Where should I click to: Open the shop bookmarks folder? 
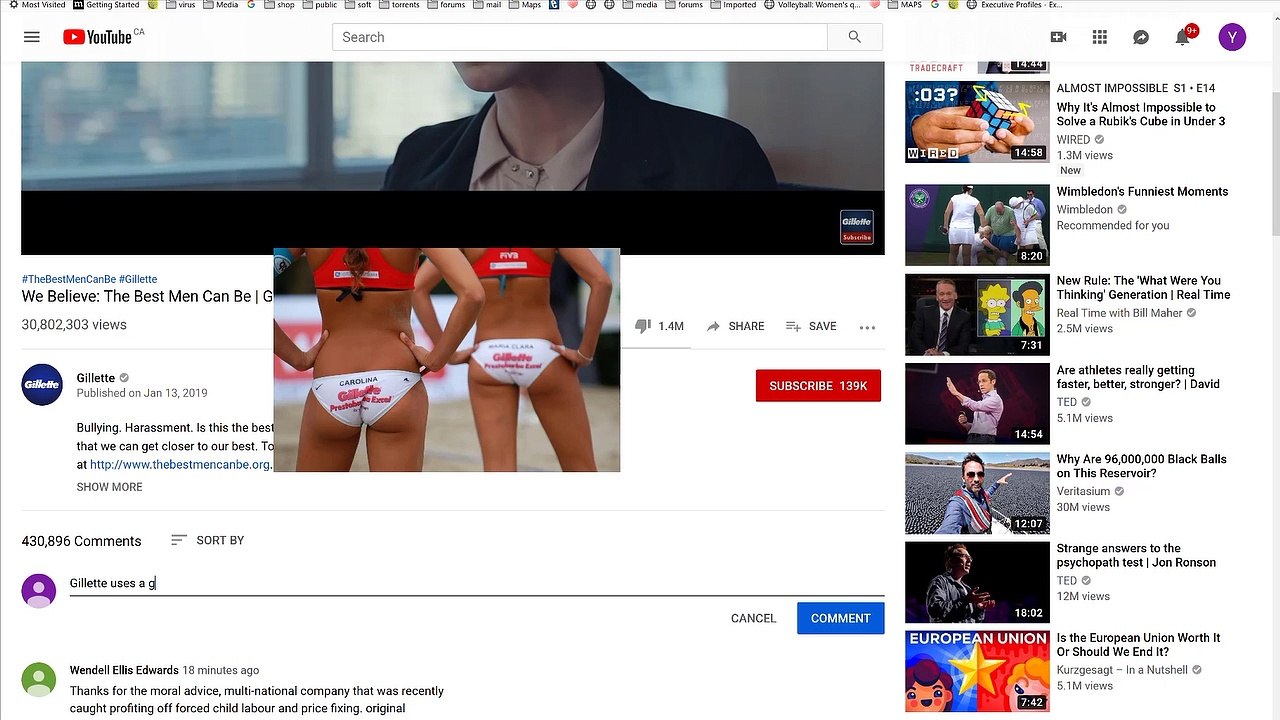278,5
